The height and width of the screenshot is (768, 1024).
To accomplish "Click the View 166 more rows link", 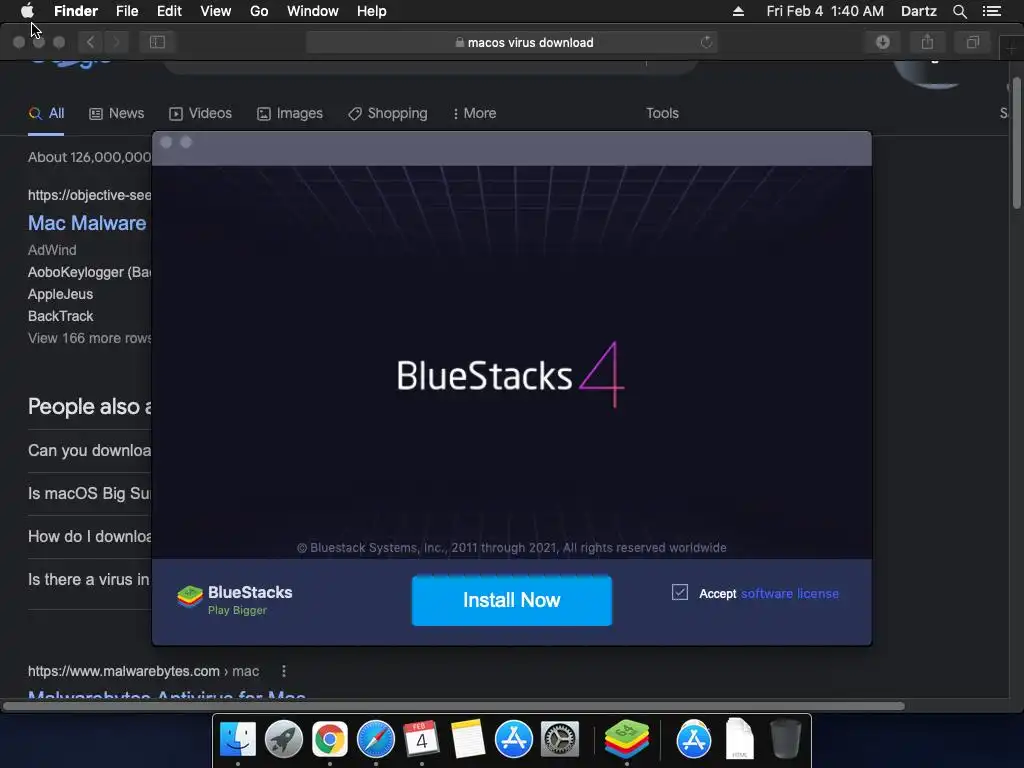I will 89,338.
